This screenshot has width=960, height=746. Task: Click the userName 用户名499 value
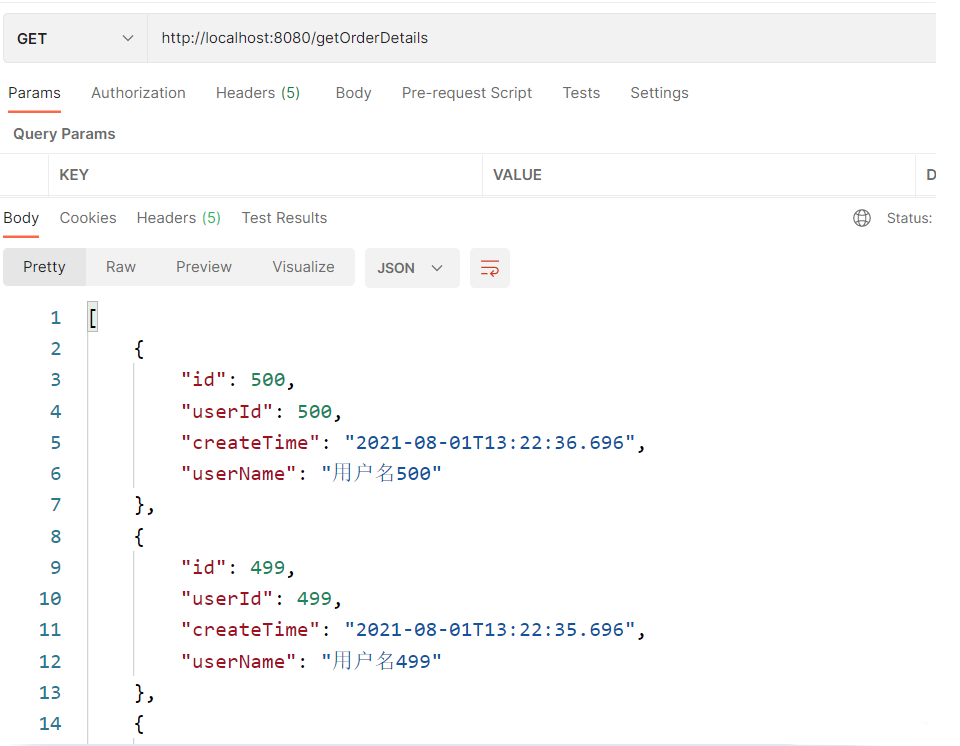(381, 661)
